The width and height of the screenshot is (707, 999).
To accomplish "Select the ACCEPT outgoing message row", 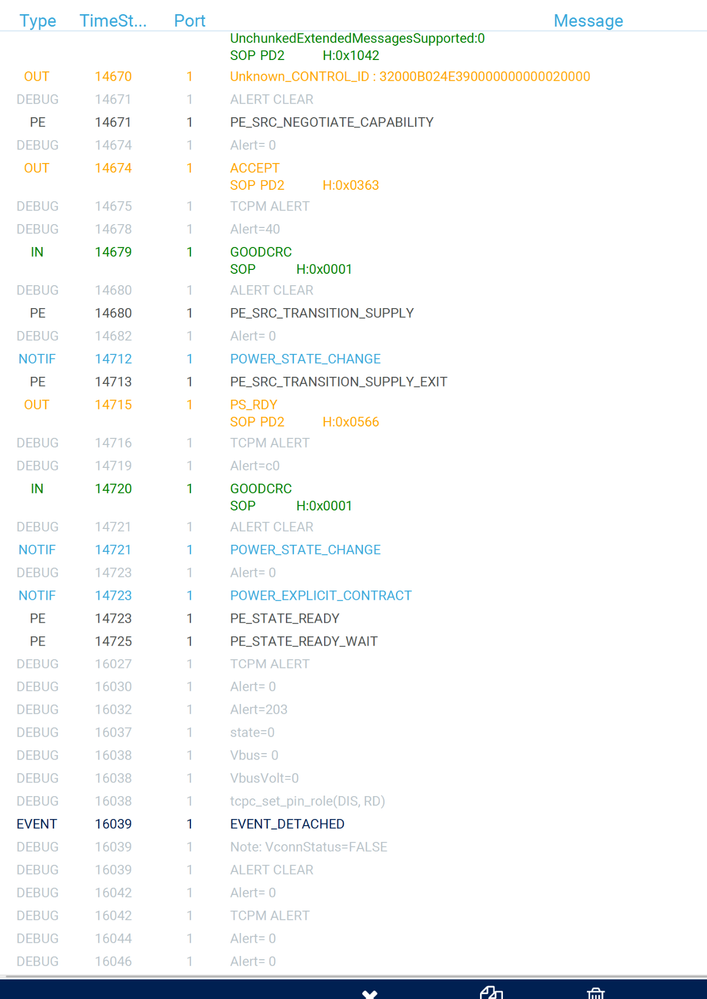I will tap(354, 176).
